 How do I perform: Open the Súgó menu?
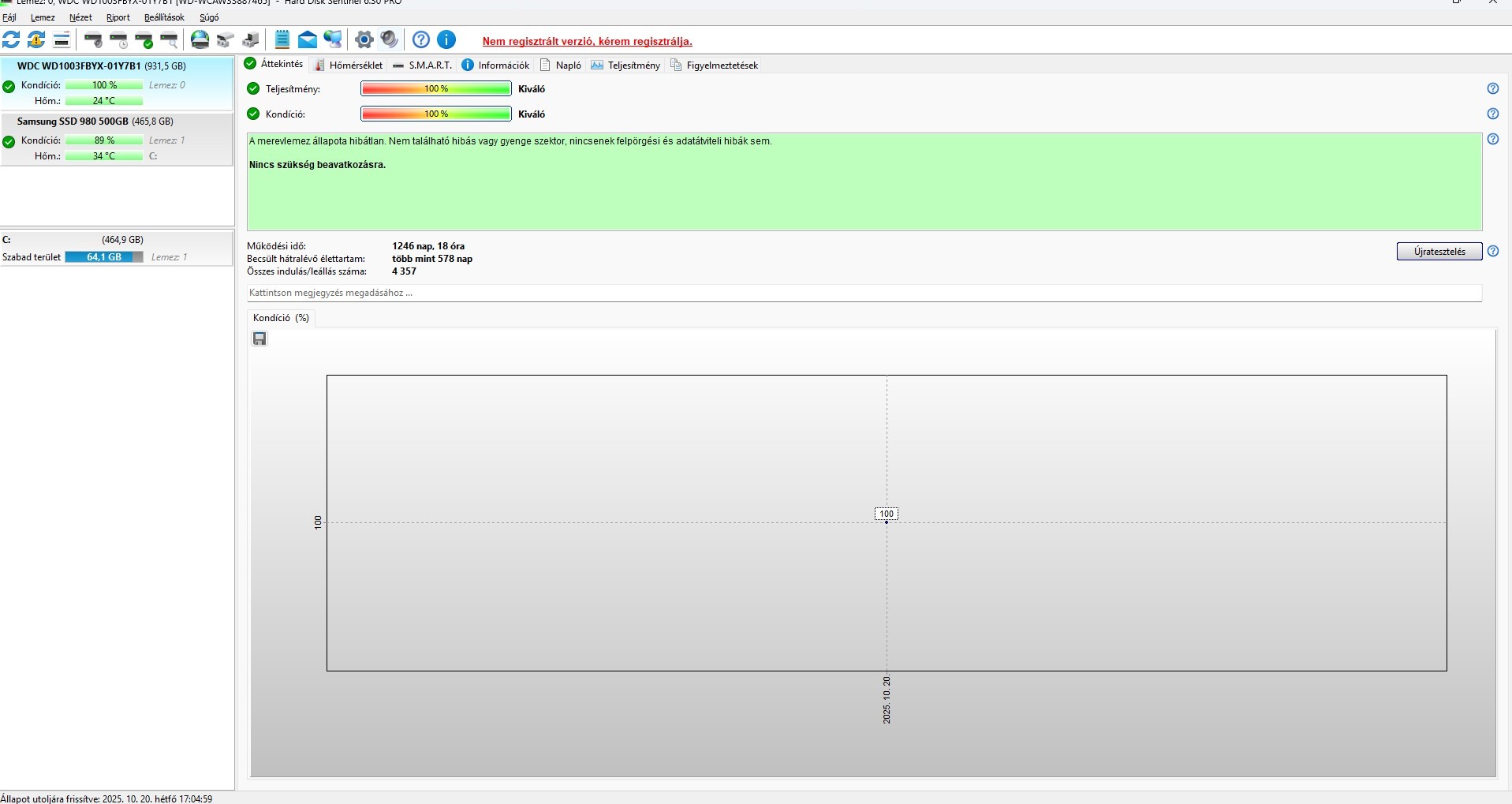209,17
